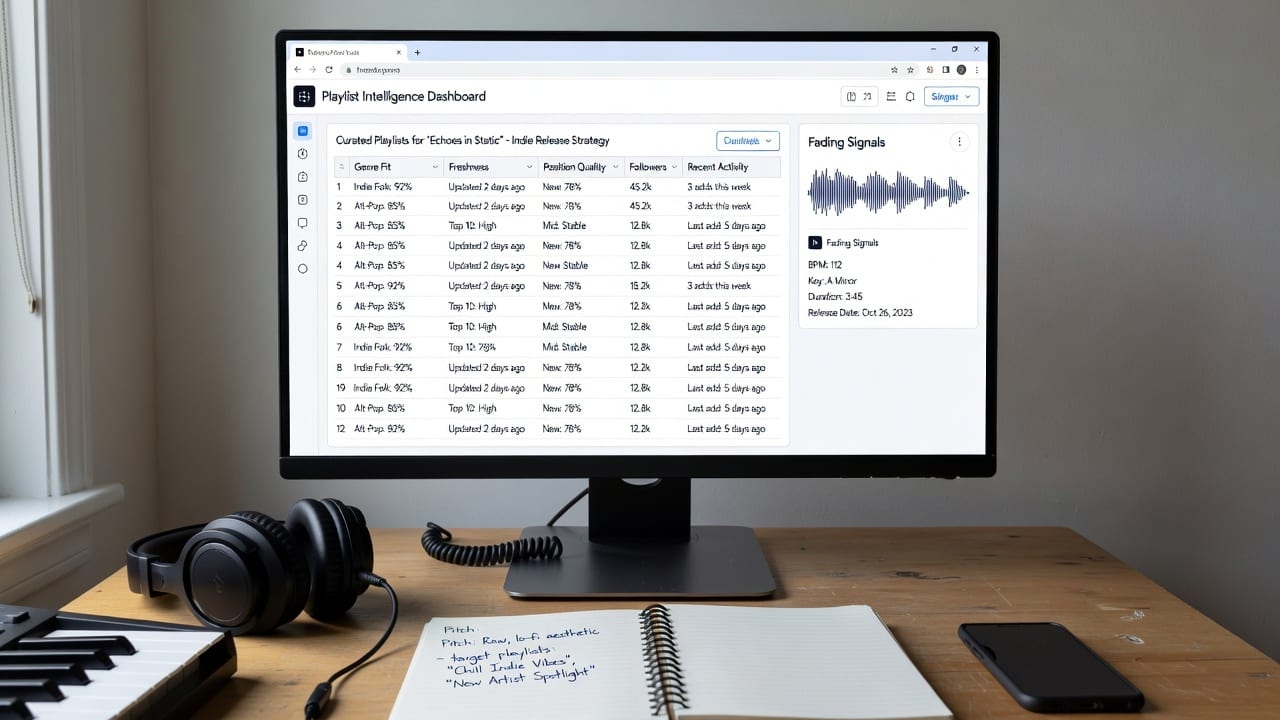Open the Fading Signals card three-dot menu
The image size is (1280, 720).
pos(960,142)
